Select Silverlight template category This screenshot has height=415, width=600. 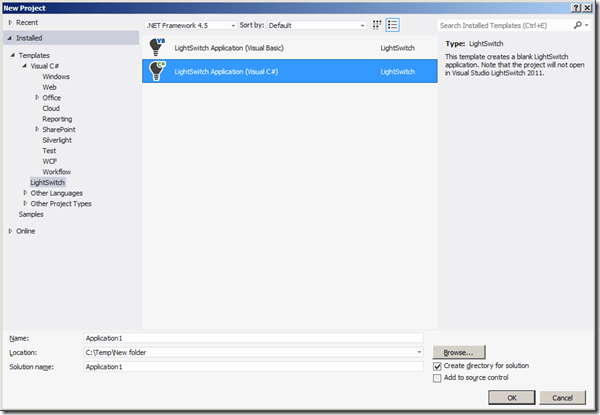[57, 140]
